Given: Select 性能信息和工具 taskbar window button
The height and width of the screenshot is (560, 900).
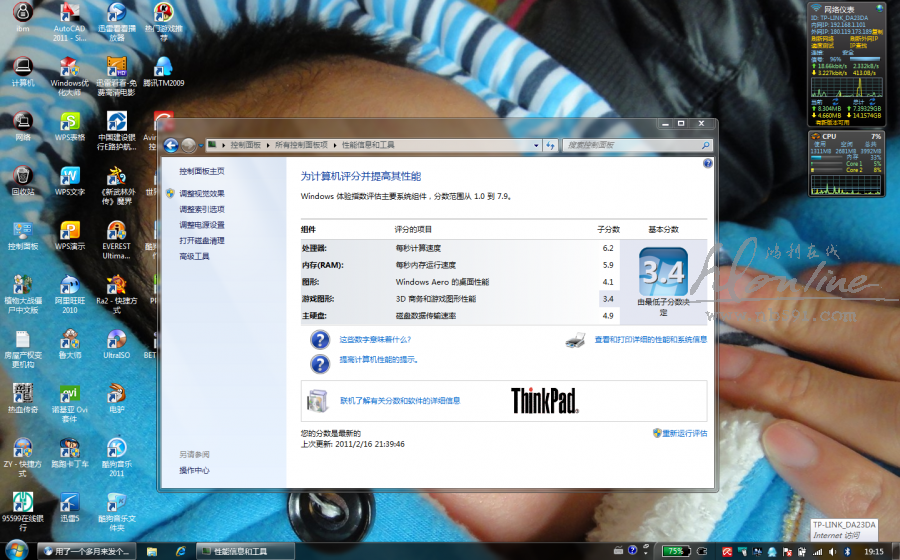Looking at the screenshot, I should pyautogui.click(x=243, y=551).
